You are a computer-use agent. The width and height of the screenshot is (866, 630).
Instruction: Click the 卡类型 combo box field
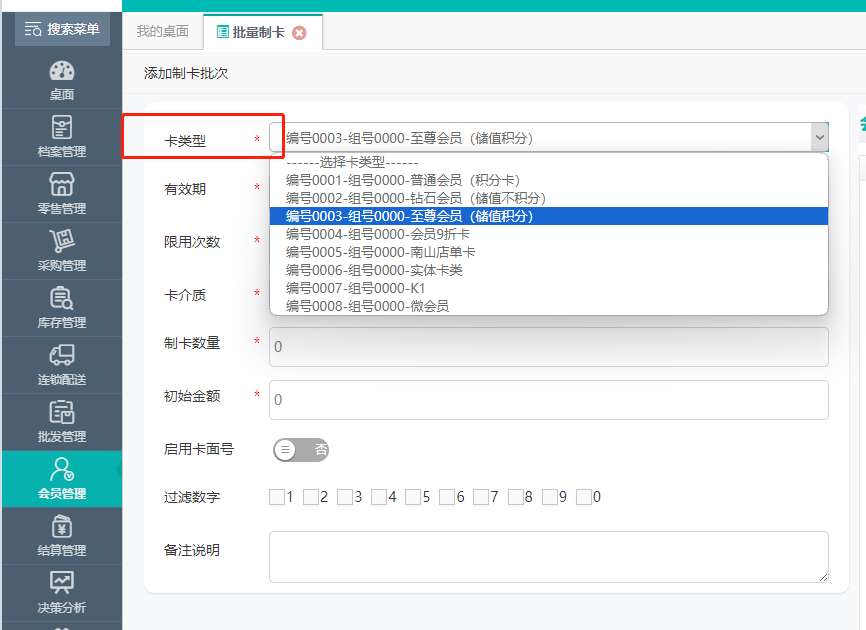(548, 137)
